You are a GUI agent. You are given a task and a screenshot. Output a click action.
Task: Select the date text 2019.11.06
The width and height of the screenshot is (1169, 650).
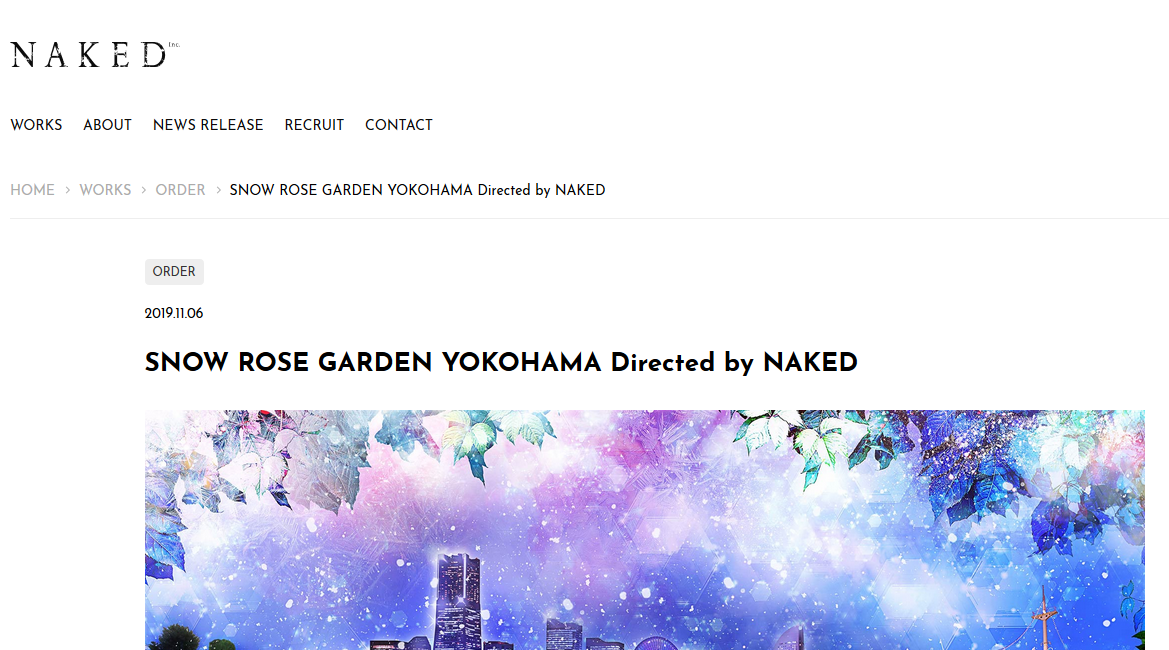tap(174, 313)
